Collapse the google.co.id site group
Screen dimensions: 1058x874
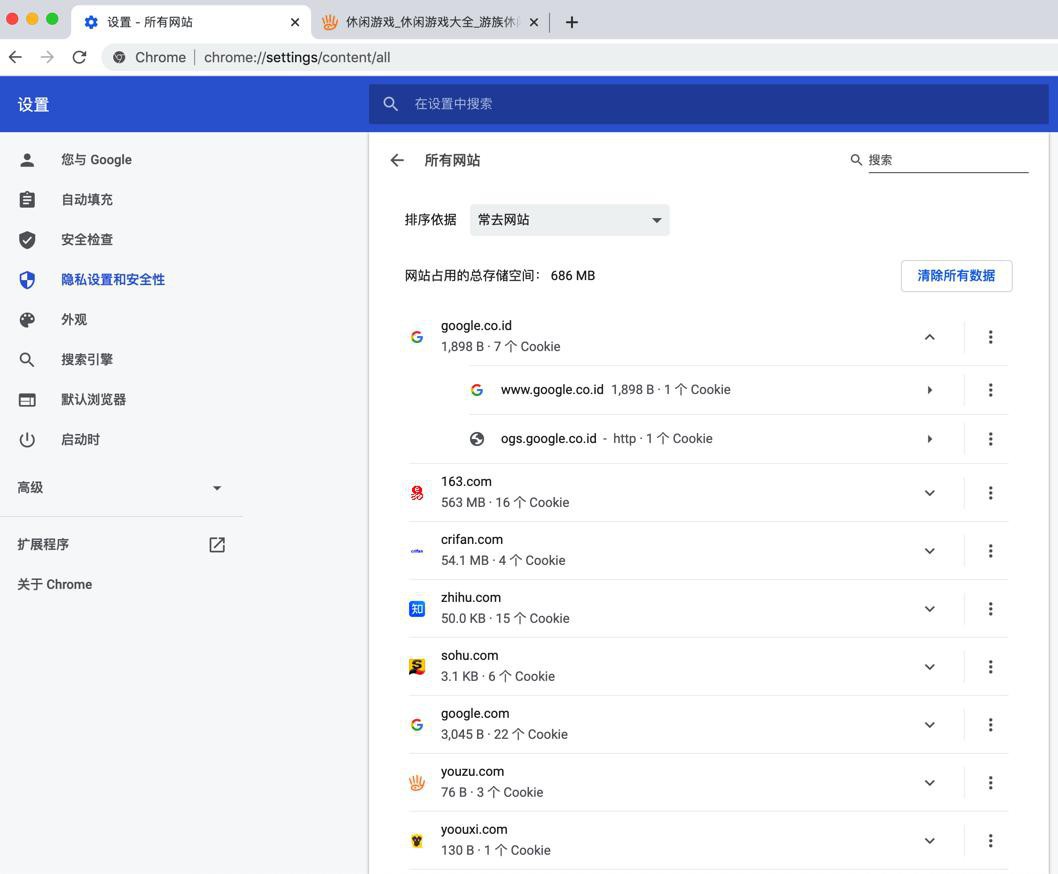click(x=929, y=337)
